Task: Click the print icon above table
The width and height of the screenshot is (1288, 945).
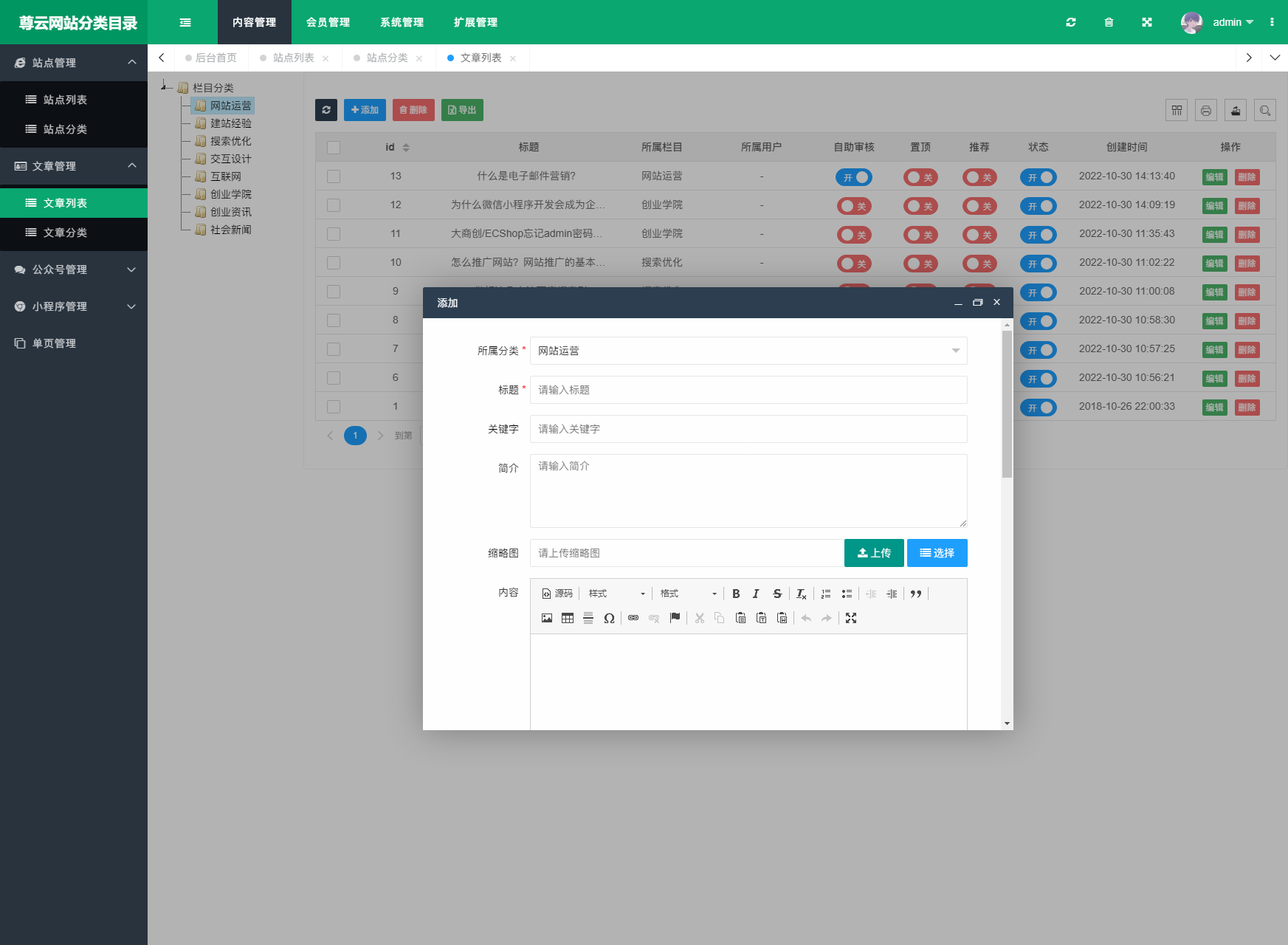Action: tap(1206, 111)
